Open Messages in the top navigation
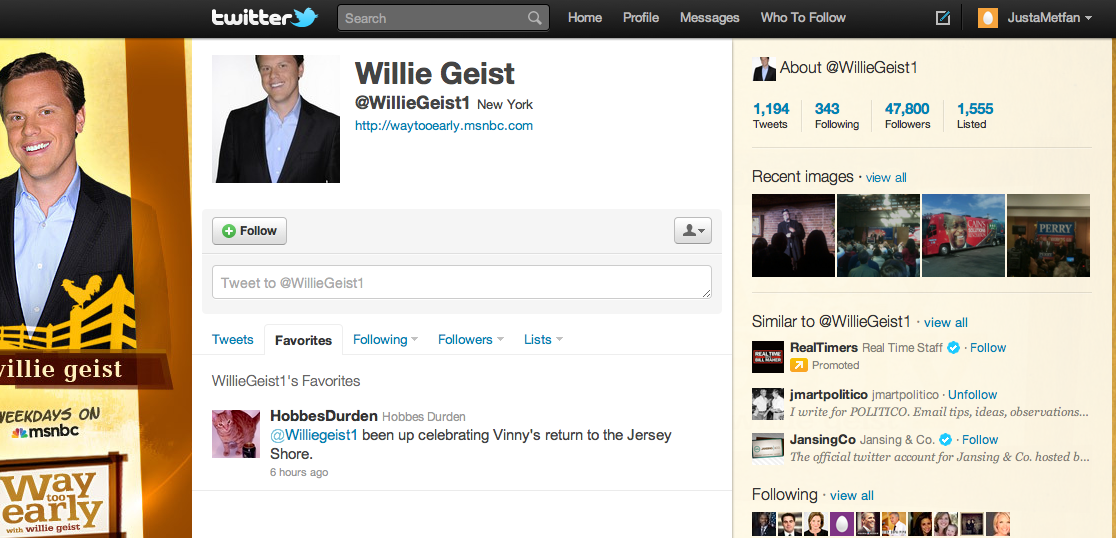 click(x=710, y=18)
